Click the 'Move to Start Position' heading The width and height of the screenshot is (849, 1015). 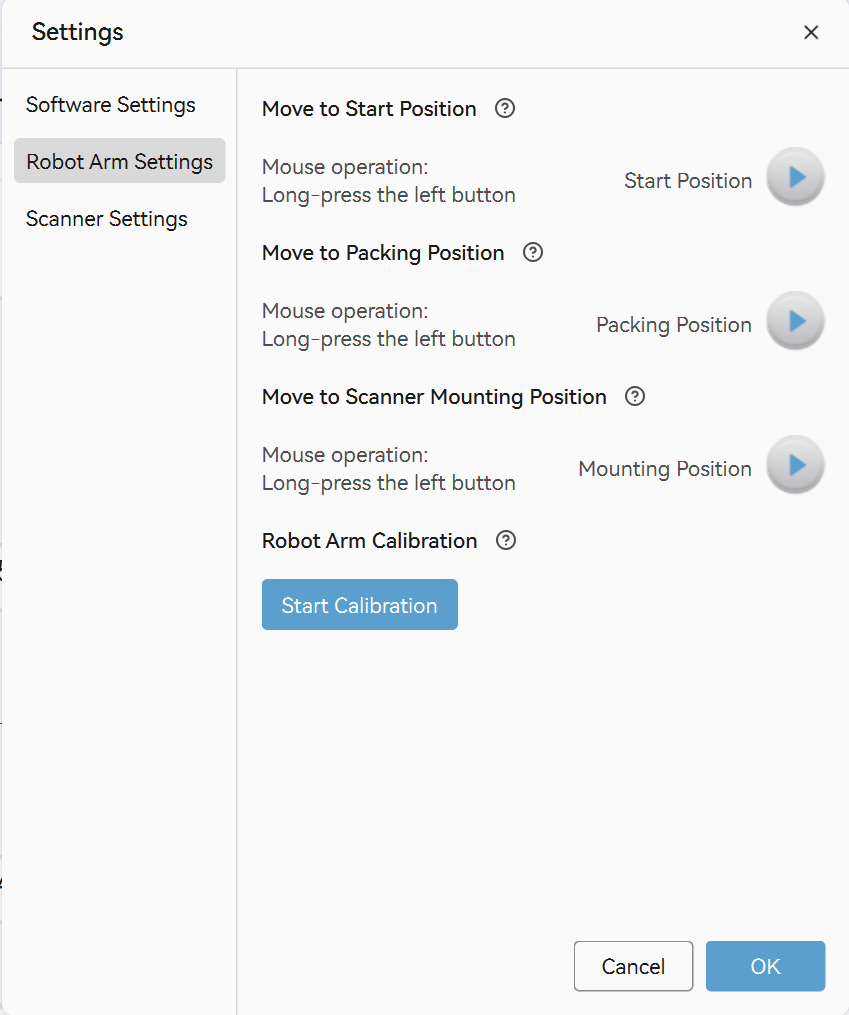coord(369,109)
